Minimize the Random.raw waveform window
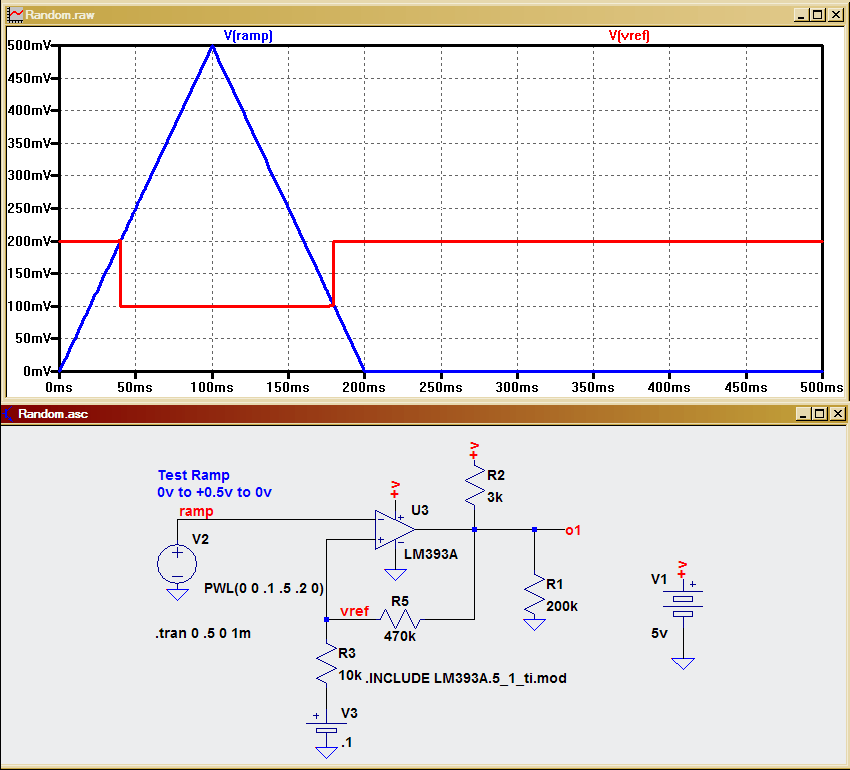The image size is (850, 770). pos(801,15)
